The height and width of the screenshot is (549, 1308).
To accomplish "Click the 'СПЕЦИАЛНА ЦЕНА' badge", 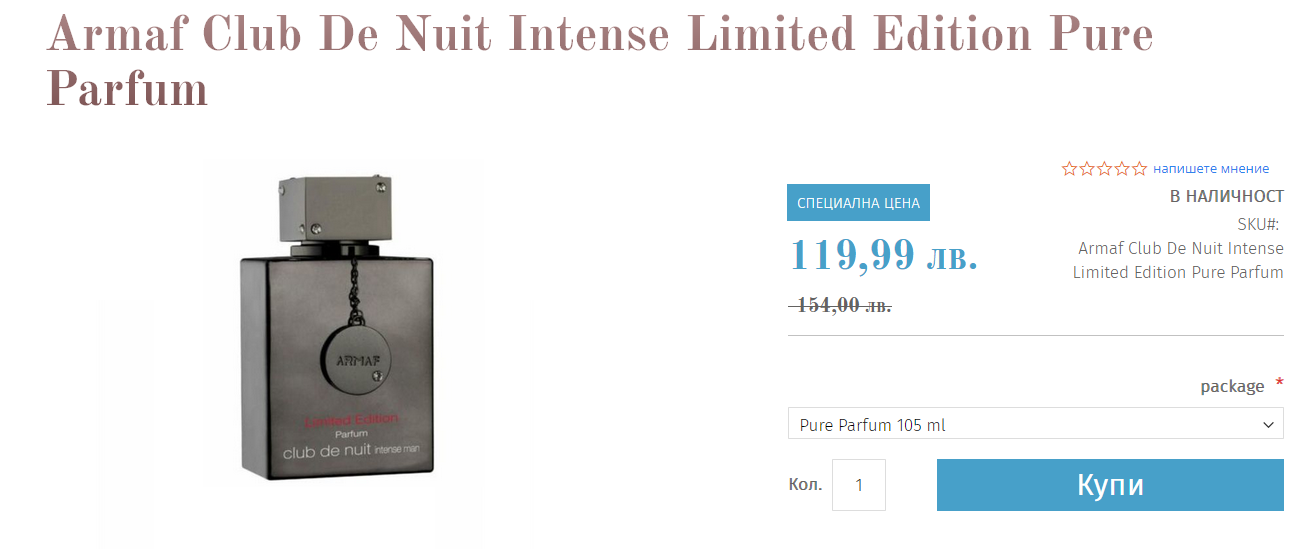I will tap(859, 203).
